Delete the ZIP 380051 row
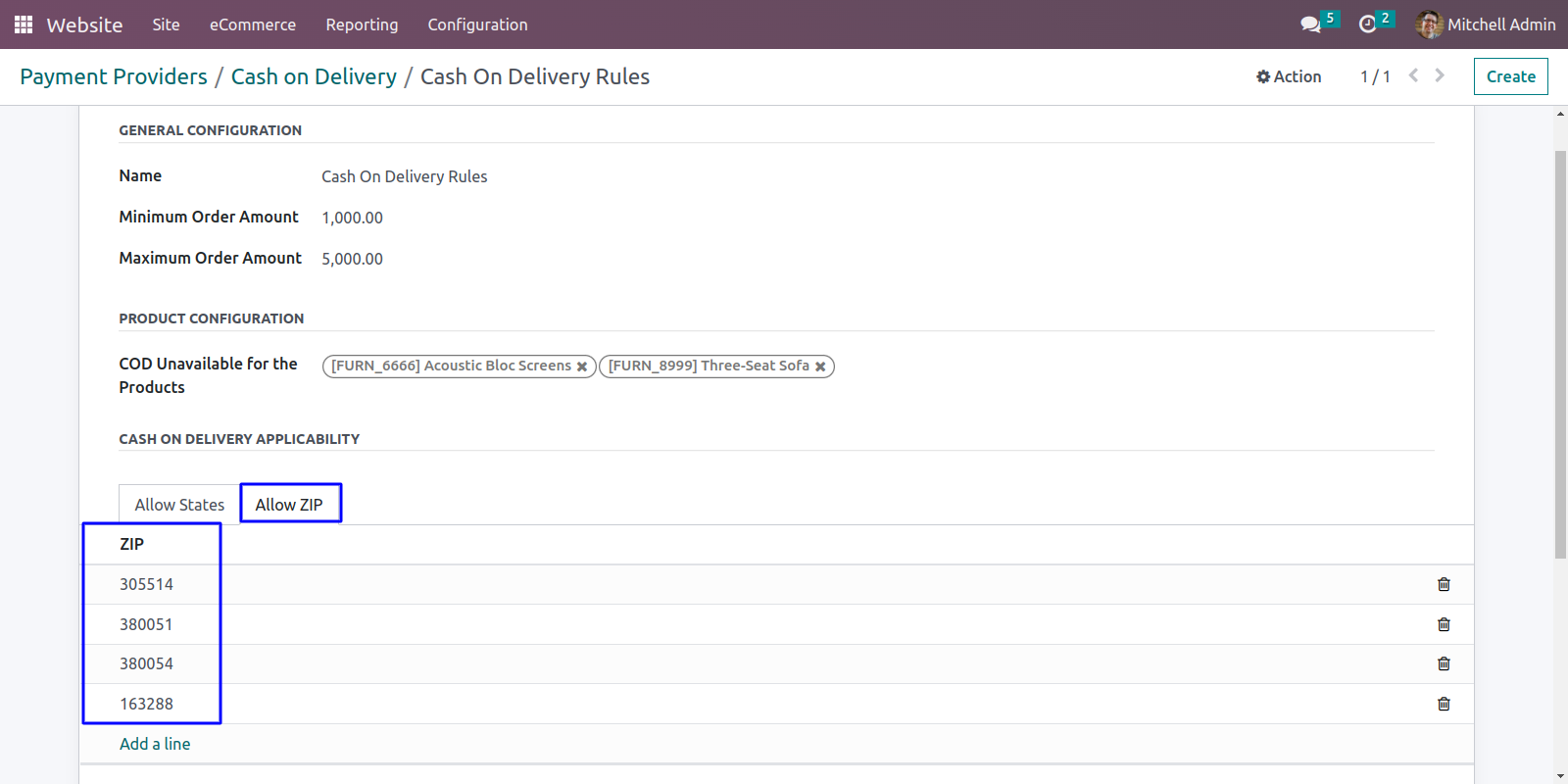 (1444, 624)
